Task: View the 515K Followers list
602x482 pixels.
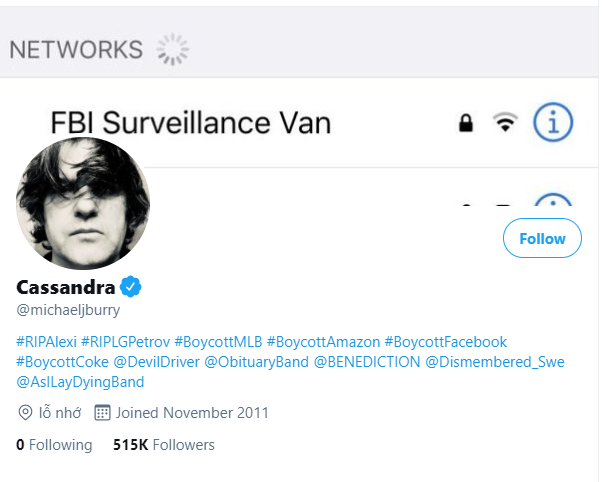Action: (x=164, y=445)
